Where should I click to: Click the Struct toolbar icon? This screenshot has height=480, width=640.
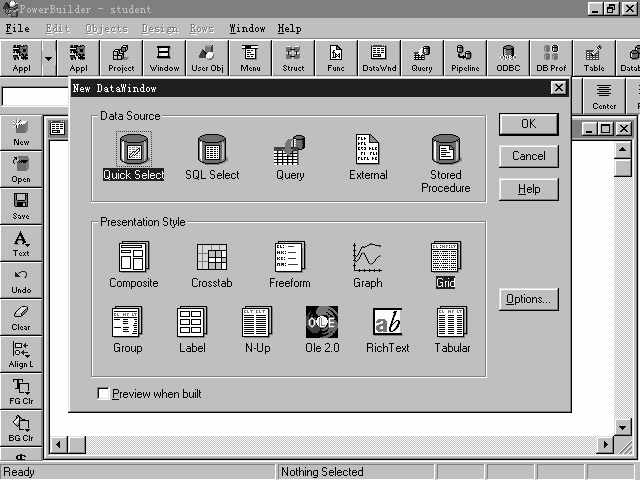[x=293, y=58]
